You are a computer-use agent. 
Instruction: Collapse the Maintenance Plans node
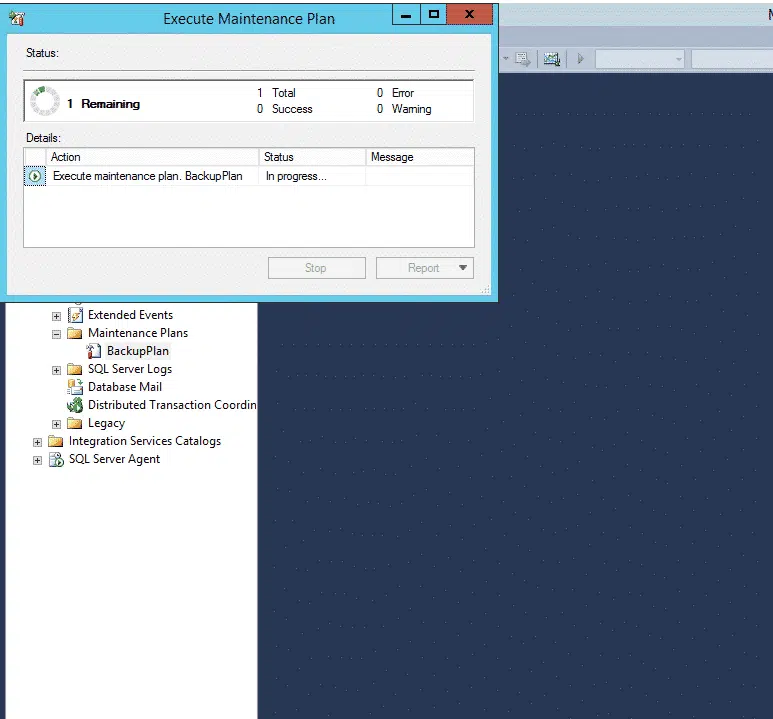pos(57,334)
